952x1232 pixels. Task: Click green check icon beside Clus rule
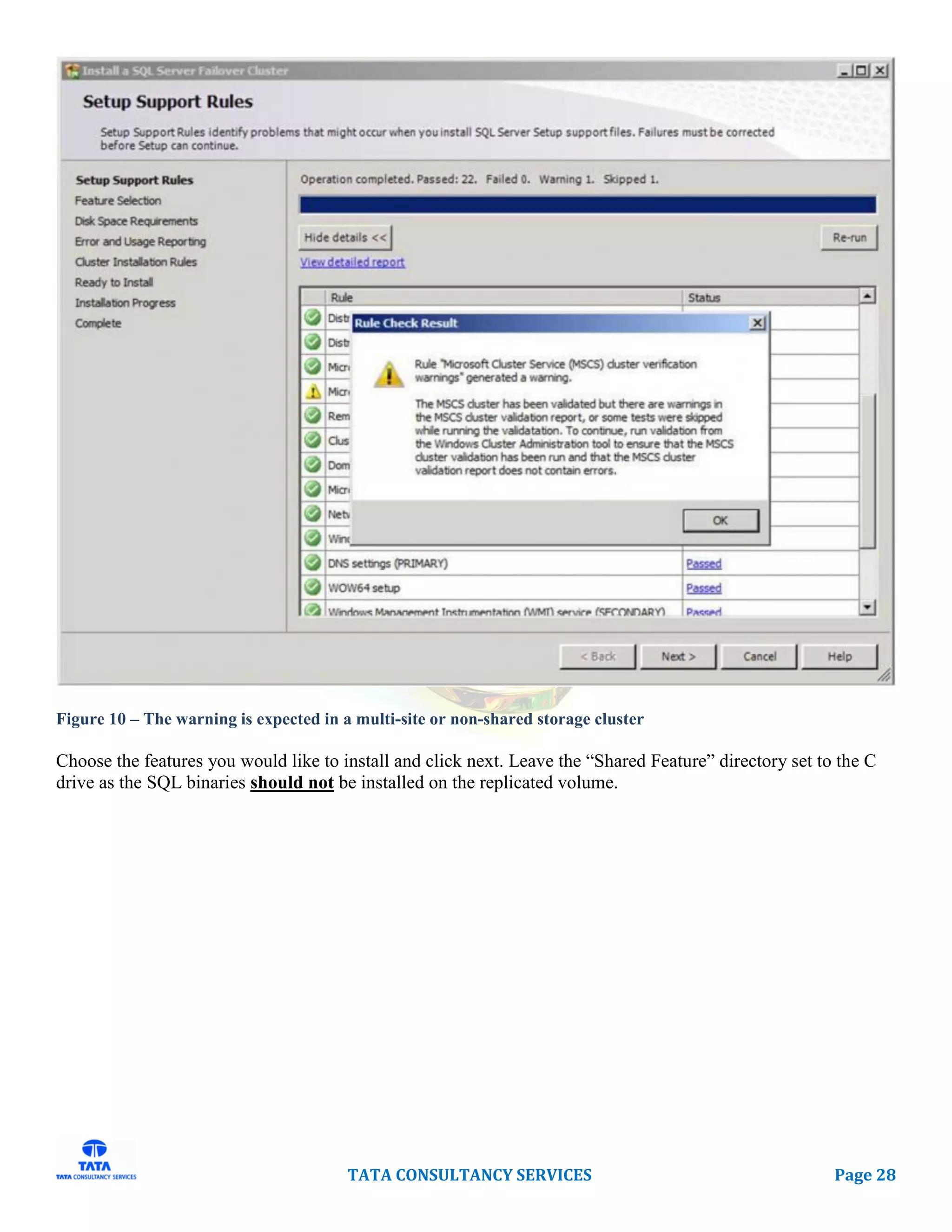(312, 439)
